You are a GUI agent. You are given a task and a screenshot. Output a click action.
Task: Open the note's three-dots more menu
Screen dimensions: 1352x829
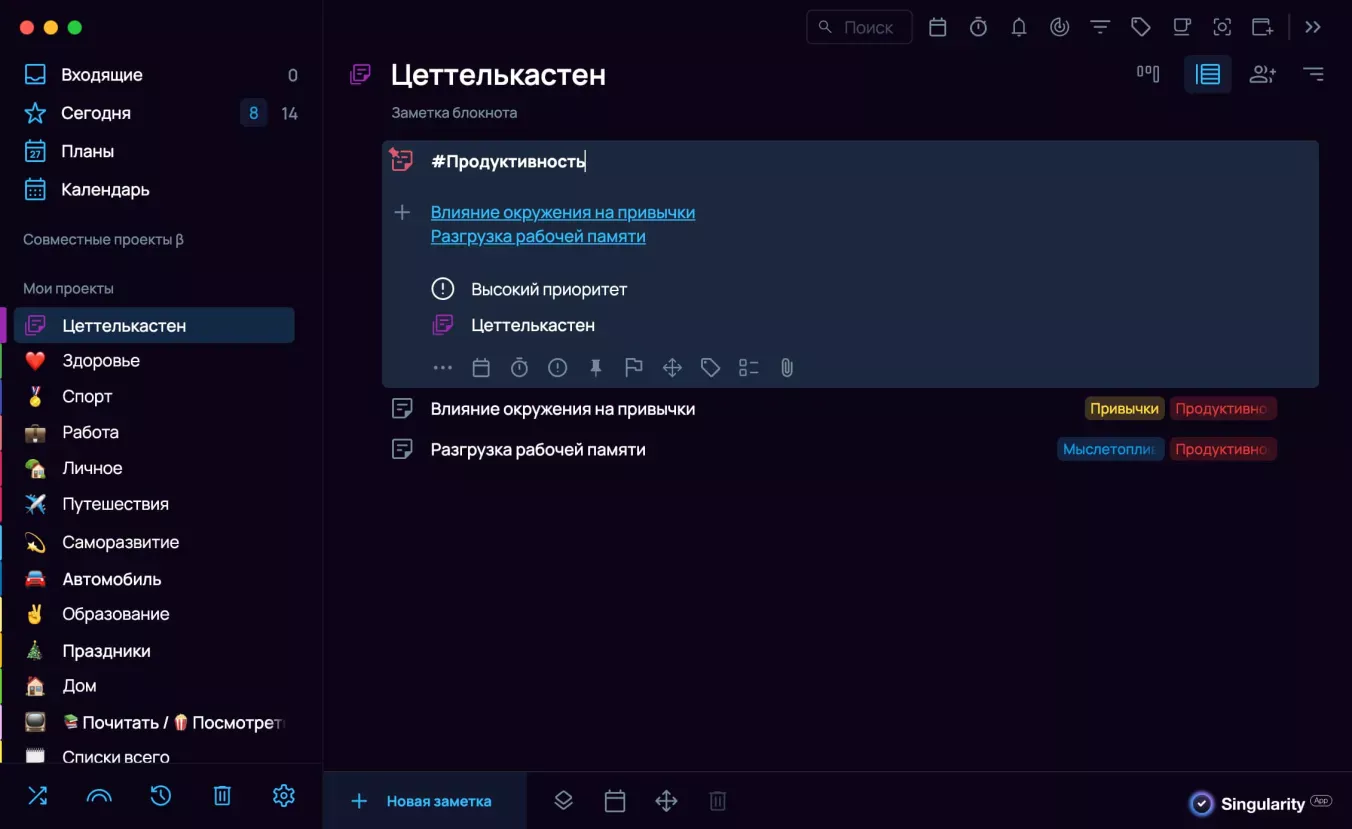pos(443,368)
